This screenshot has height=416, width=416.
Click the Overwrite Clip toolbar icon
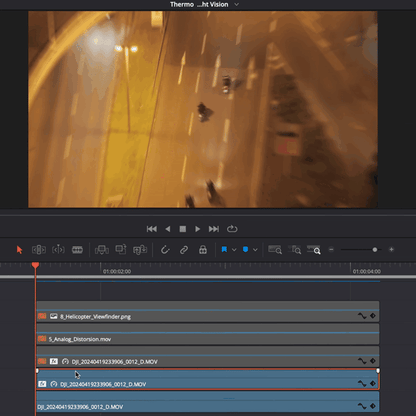121,249
